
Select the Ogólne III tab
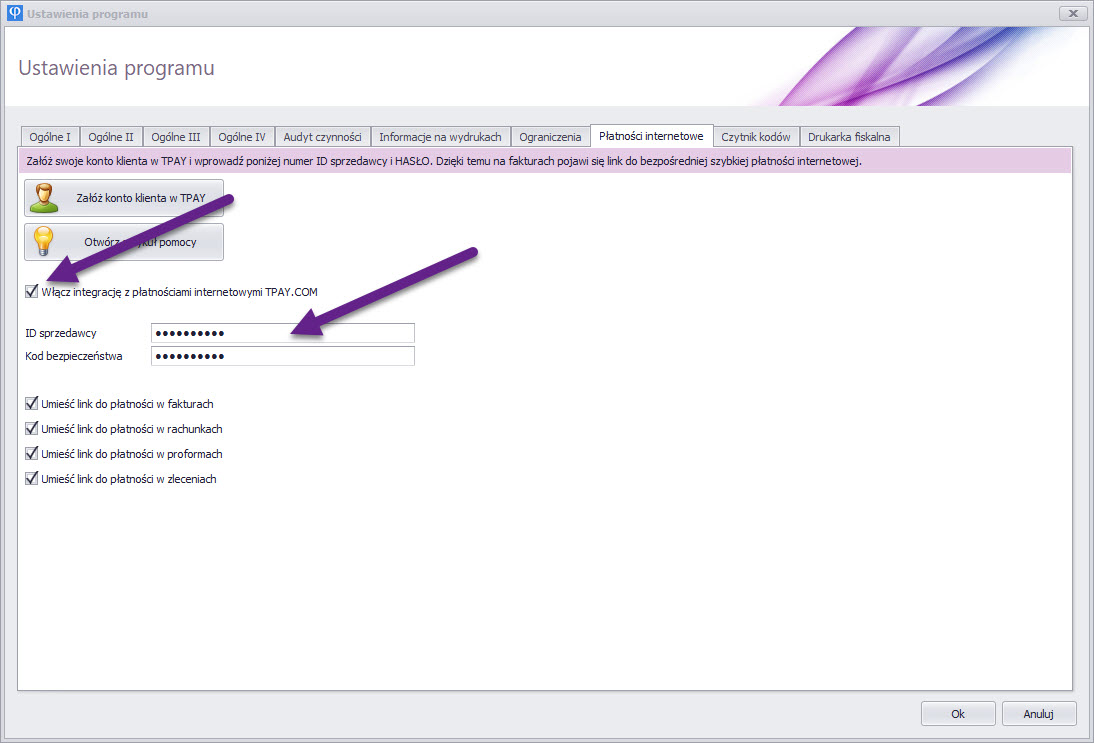click(x=176, y=137)
